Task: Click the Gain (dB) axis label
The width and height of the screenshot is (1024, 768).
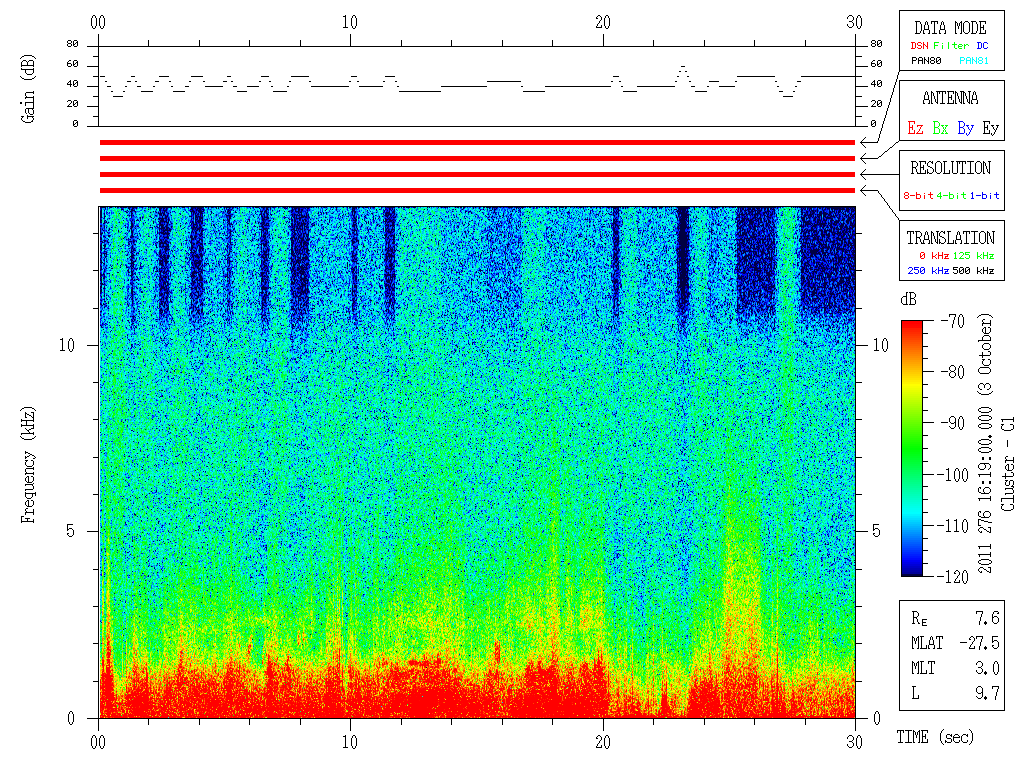Action: [28, 89]
